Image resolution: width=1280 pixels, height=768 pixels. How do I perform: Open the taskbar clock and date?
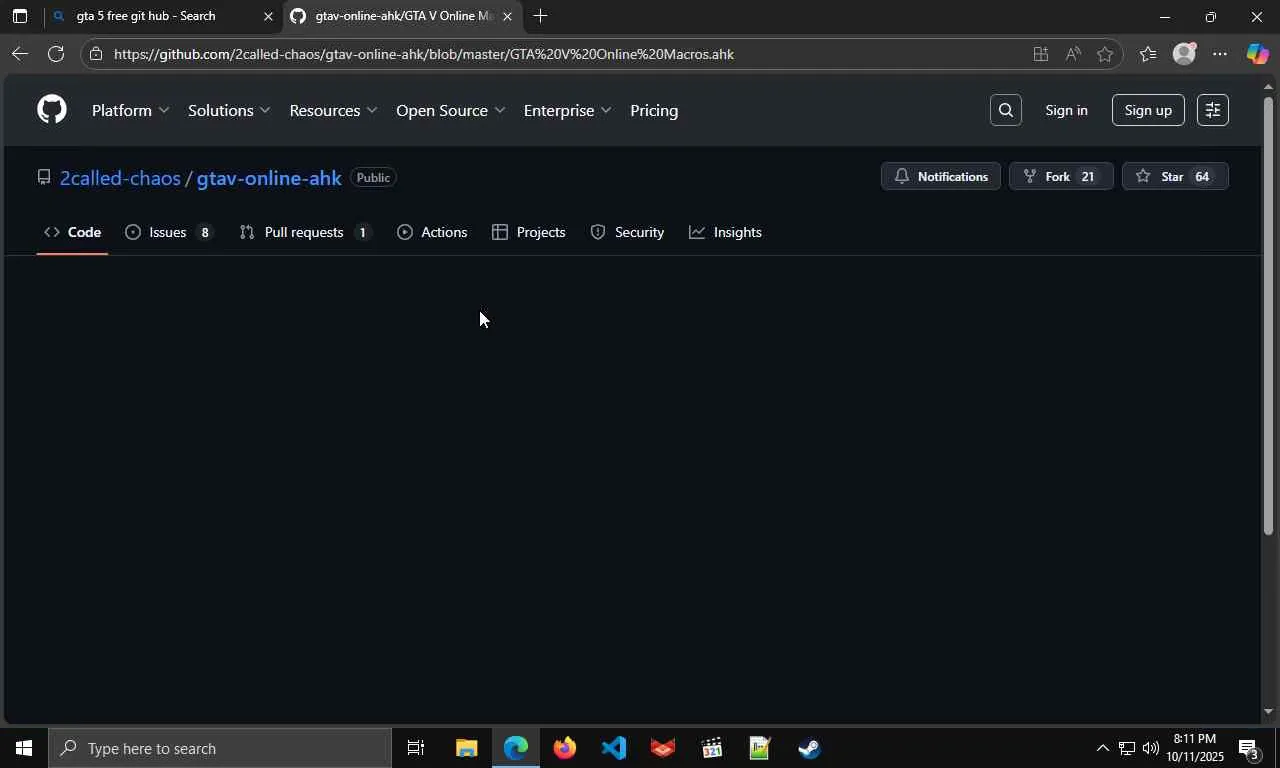[1193, 748]
